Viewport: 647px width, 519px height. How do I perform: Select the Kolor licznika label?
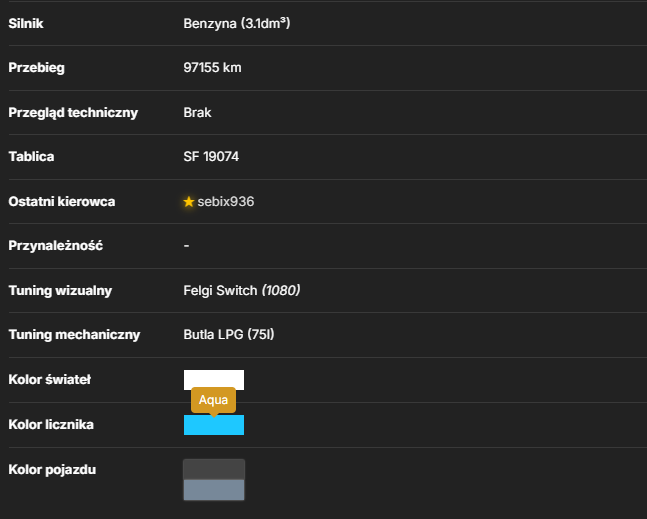(51, 425)
